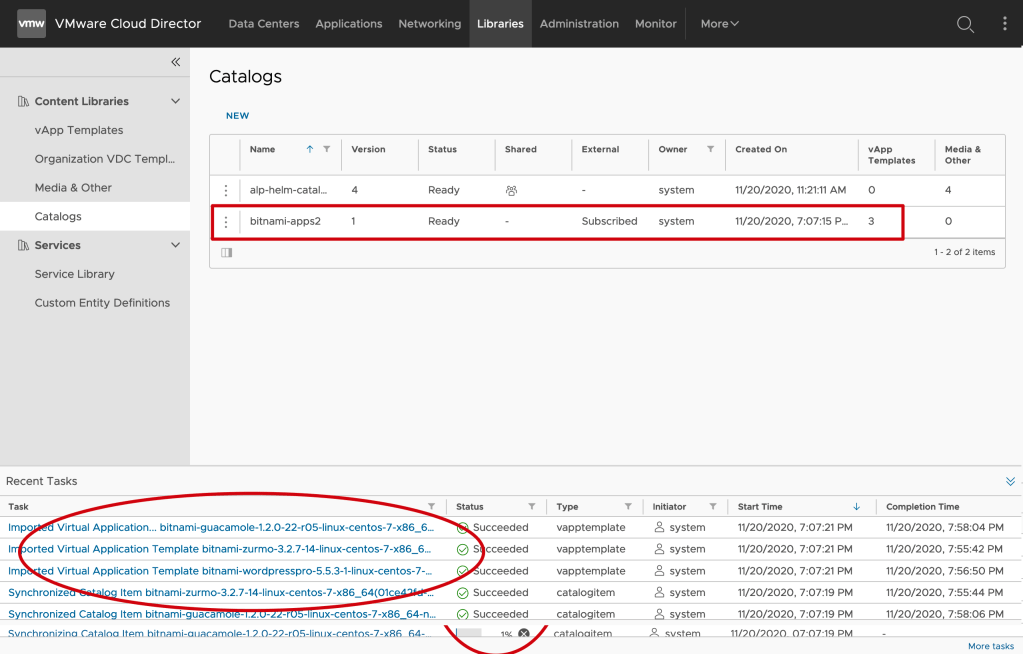Filter the catalogs by Name column
1023x654 pixels.
326,149
